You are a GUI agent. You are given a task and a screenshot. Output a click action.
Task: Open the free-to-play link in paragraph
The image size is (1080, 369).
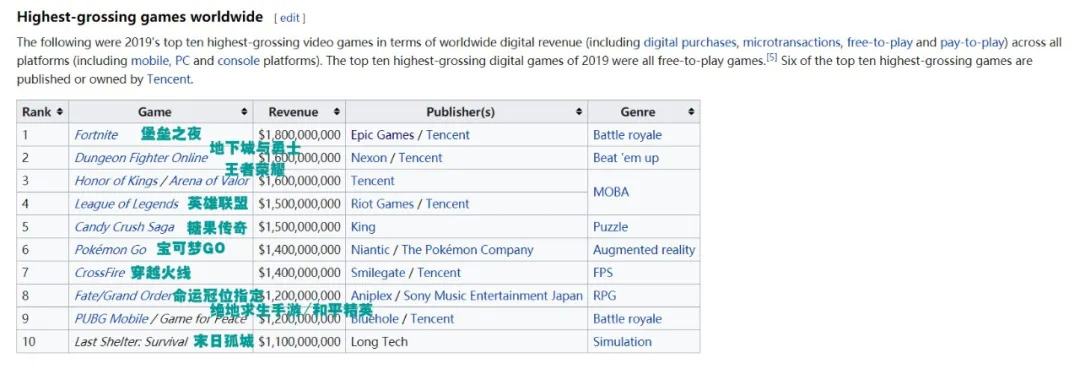[x=880, y=42]
